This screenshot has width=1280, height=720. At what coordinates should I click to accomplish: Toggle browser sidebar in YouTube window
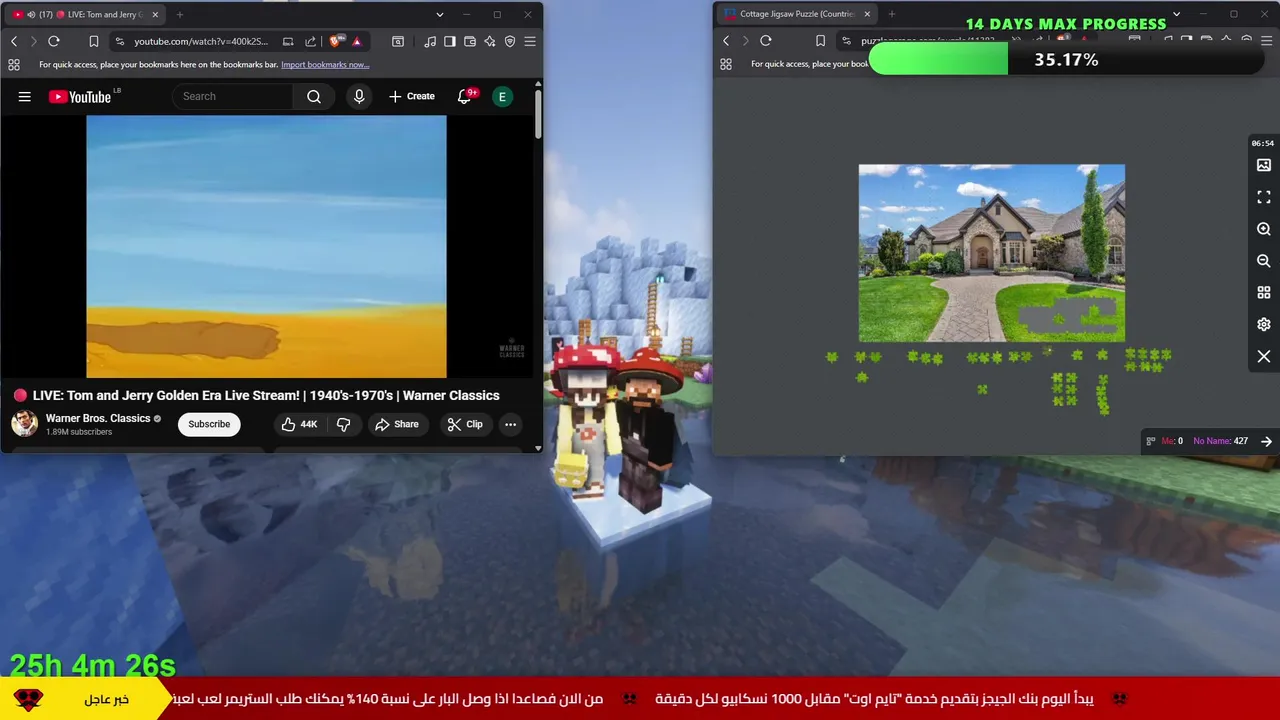(x=450, y=41)
